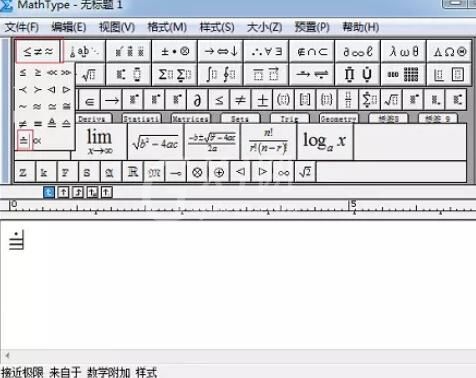This screenshot has width=476, height=378.
Task: Insert the congruent ≅ symbol from the palette
Action: coord(66,107)
